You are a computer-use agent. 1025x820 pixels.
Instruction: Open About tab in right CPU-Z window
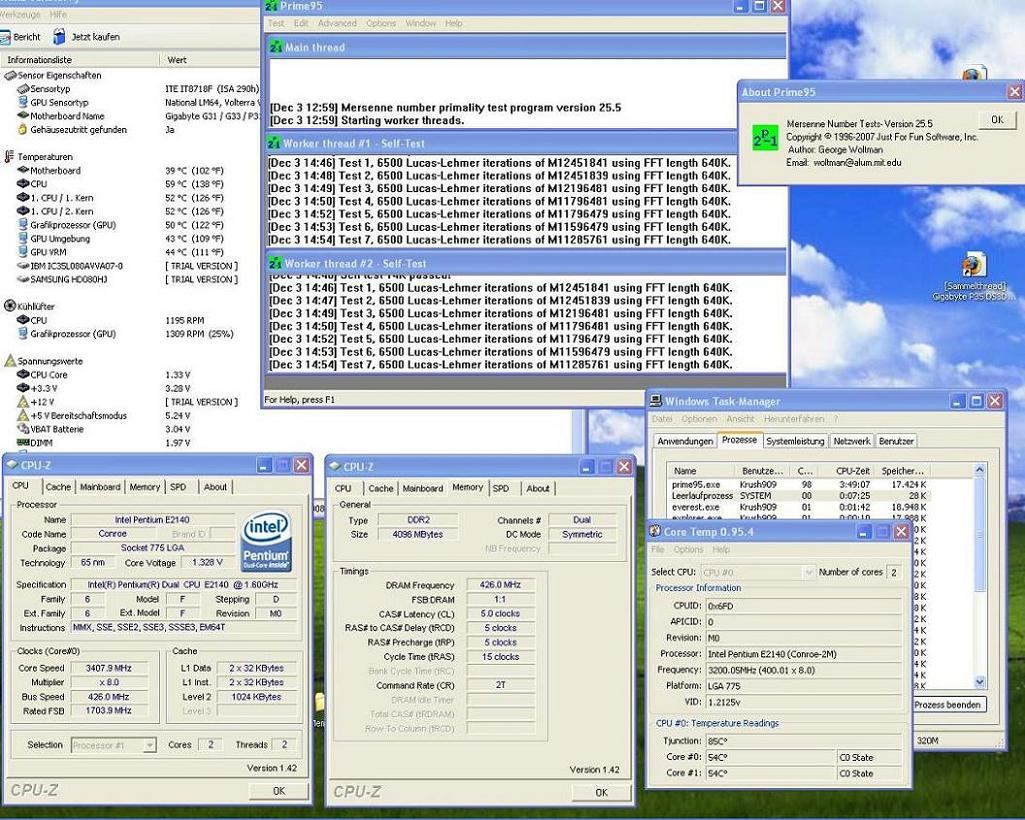[538, 488]
